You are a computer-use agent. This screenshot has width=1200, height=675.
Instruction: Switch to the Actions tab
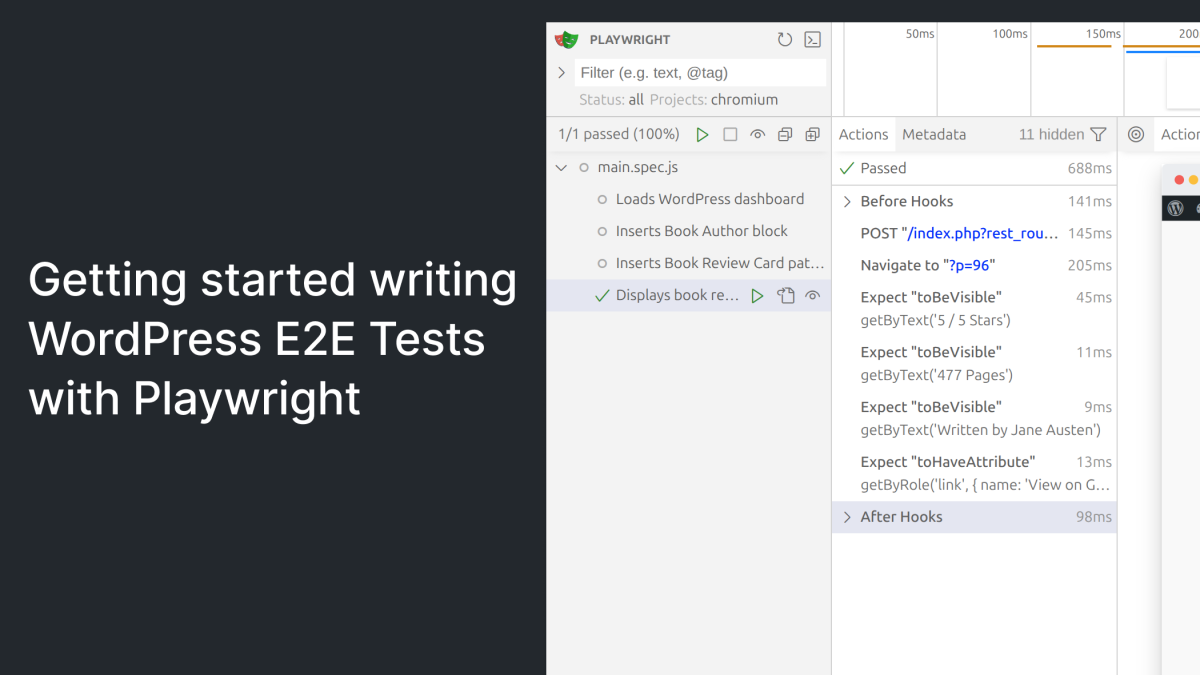[863, 134]
